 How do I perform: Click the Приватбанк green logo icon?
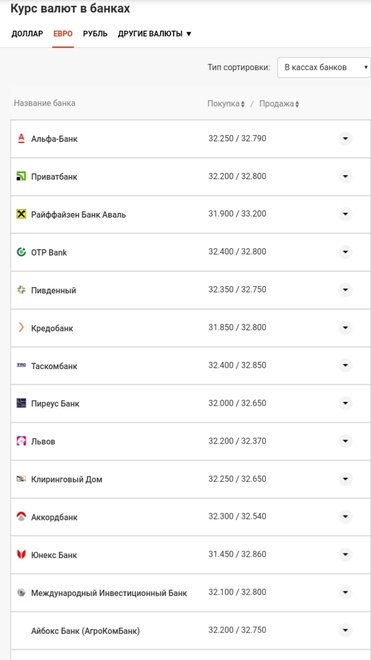[x=21, y=176]
